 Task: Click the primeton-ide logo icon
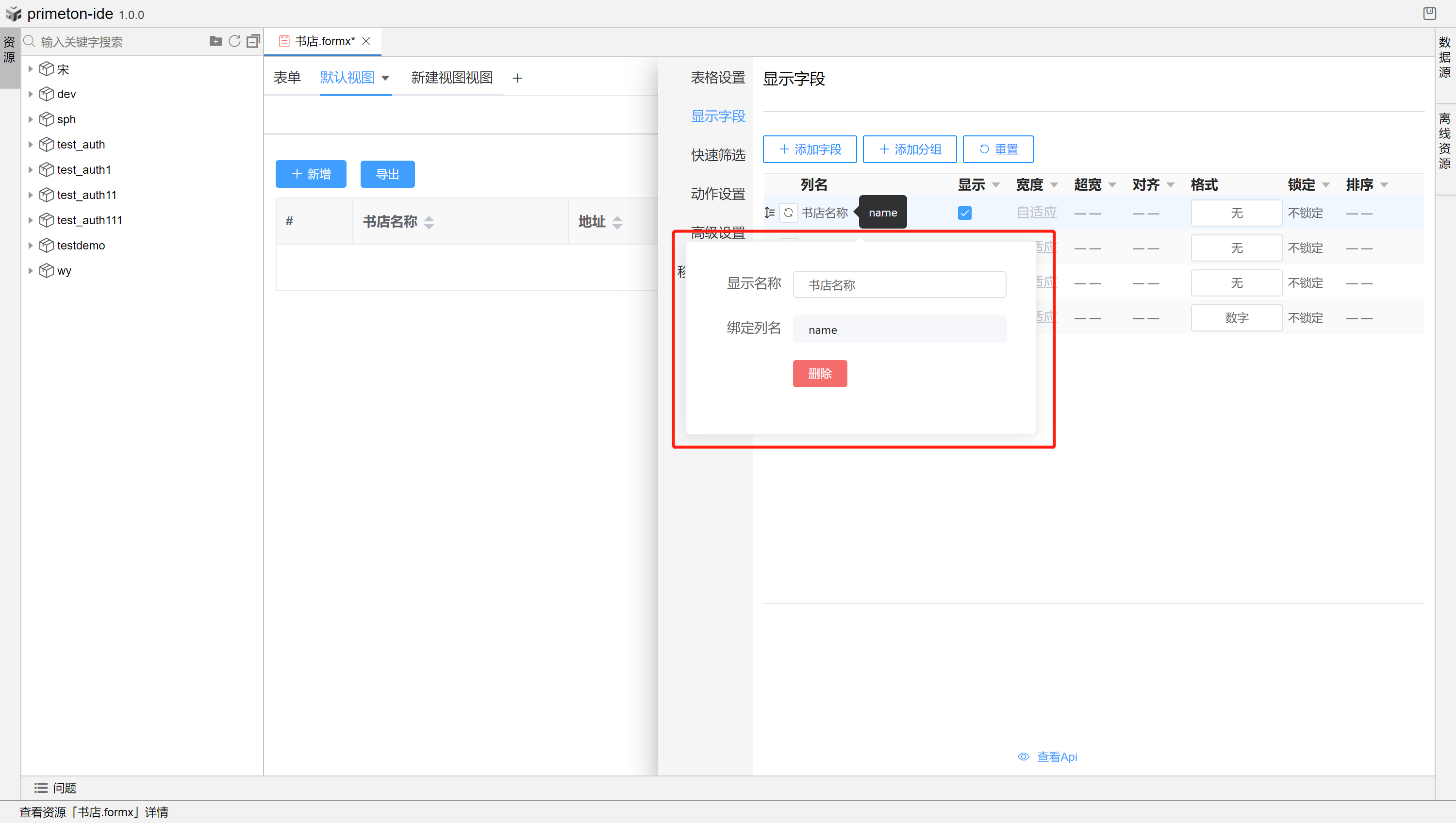(x=14, y=14)
